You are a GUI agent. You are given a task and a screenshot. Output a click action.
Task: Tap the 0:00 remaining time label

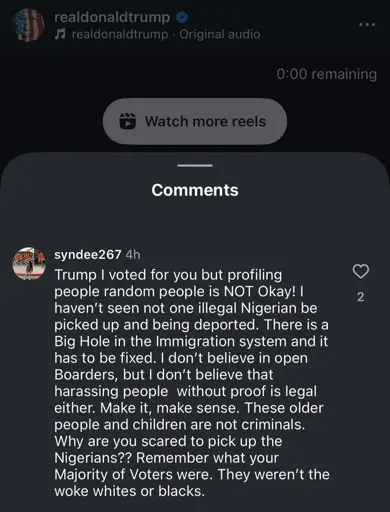click(326, 74)
